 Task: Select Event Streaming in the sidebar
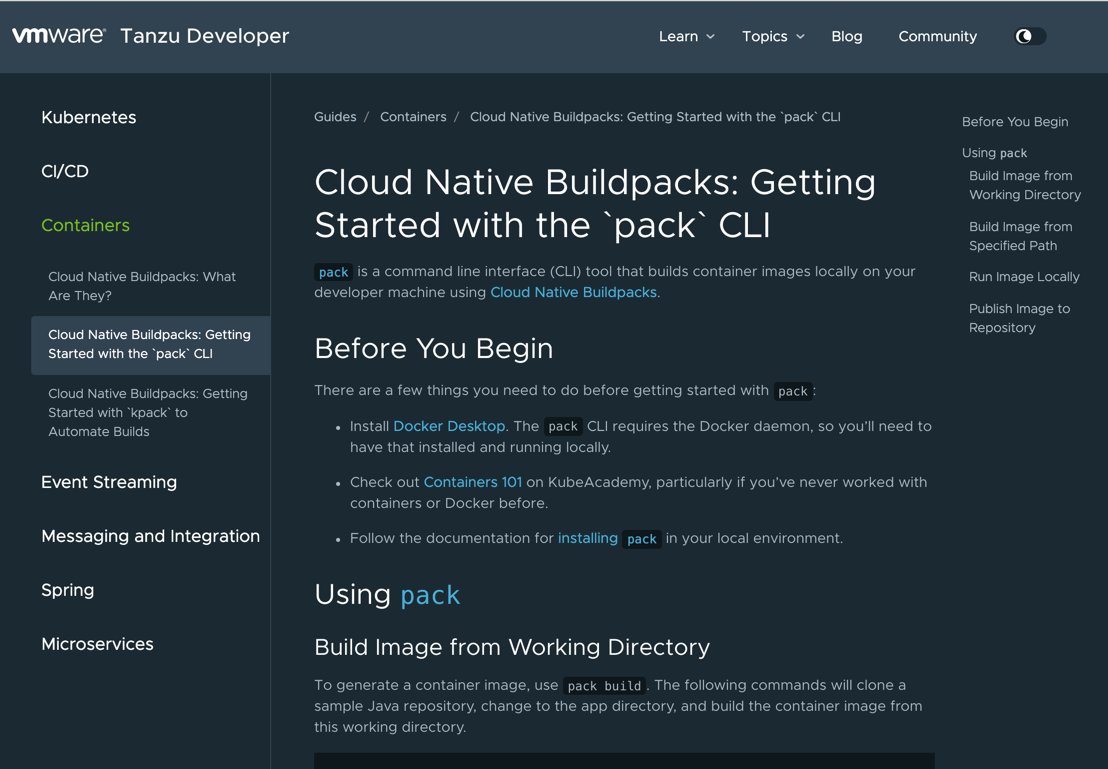point(109,482)
